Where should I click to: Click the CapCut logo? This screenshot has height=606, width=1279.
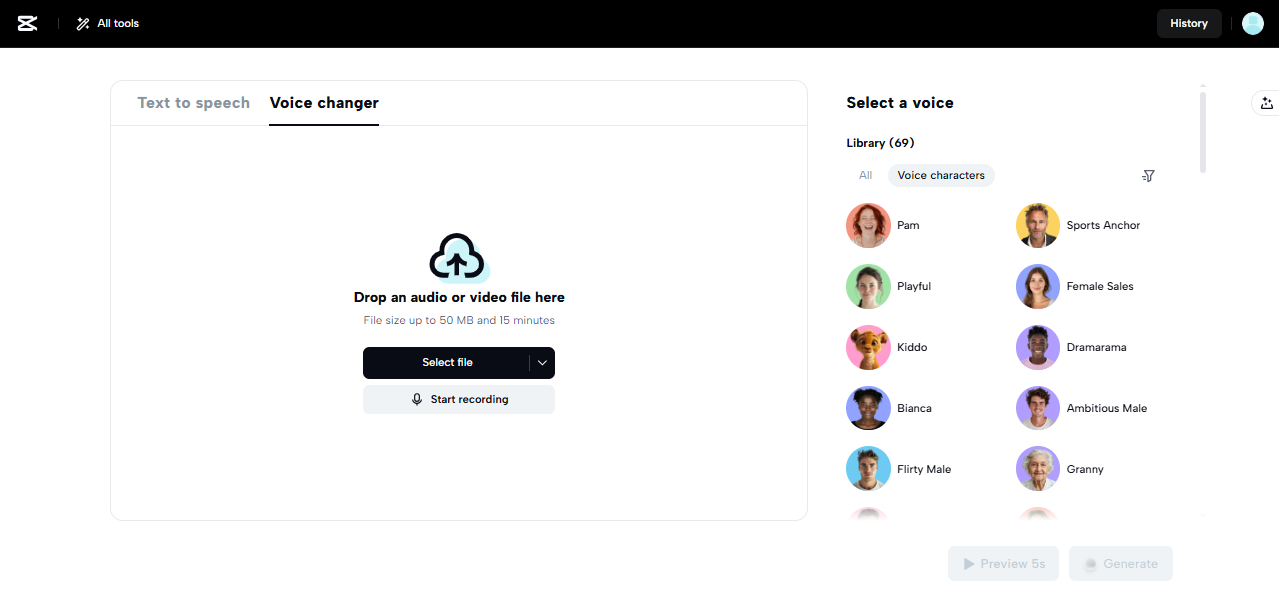(x=27, y=22)
